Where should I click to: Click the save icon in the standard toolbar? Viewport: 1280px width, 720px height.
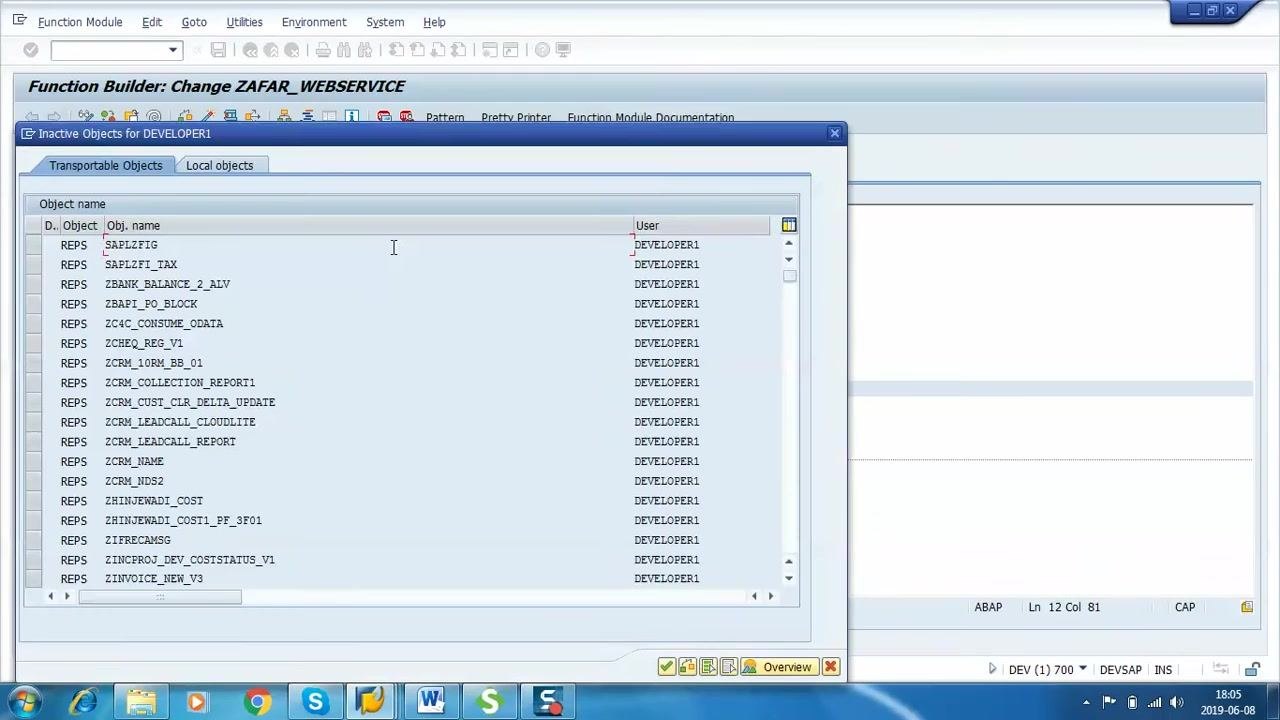[x=218, y=50]
